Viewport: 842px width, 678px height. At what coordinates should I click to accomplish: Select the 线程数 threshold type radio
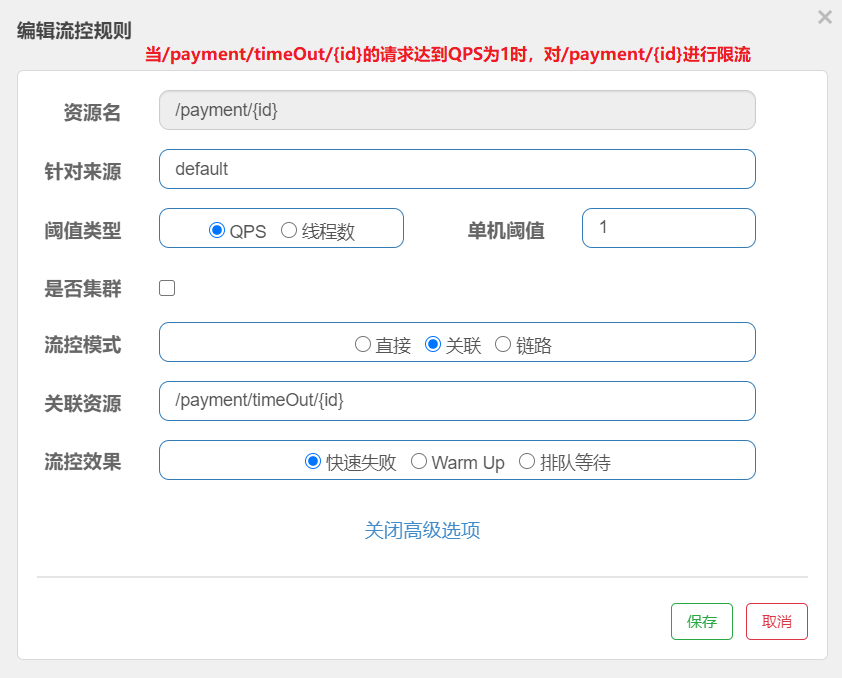point(289,230)
